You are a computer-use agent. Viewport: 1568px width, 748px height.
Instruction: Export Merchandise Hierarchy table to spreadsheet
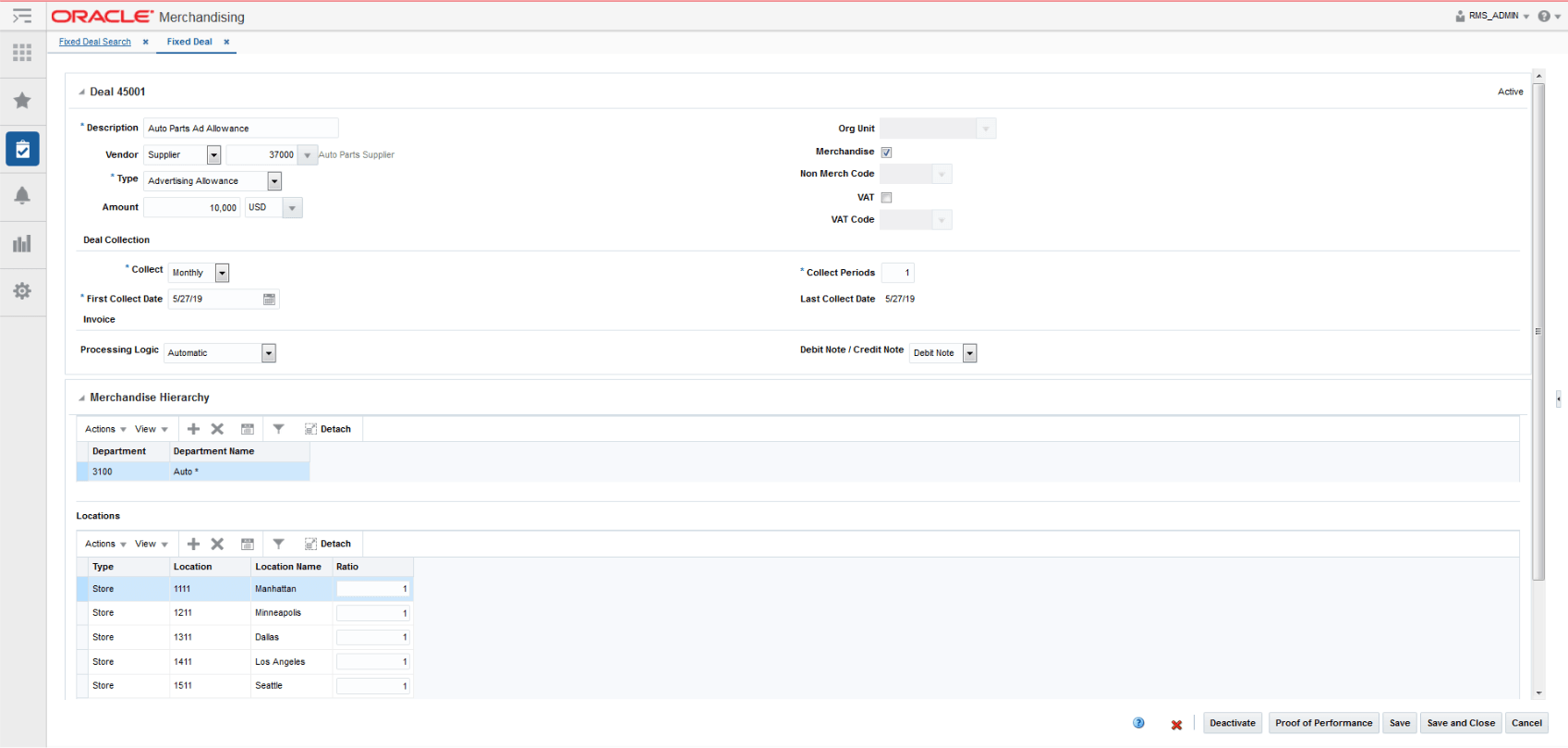pyautogui.click(x=248, y=429)
